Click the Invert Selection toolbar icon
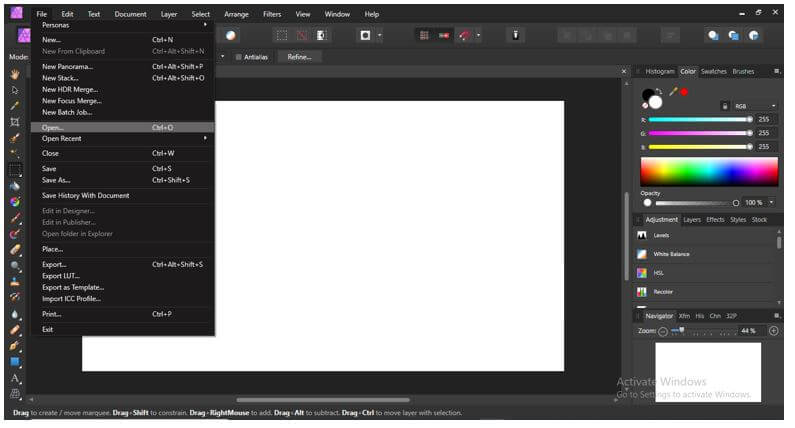 pyautogui.click(x=321, y=35)
